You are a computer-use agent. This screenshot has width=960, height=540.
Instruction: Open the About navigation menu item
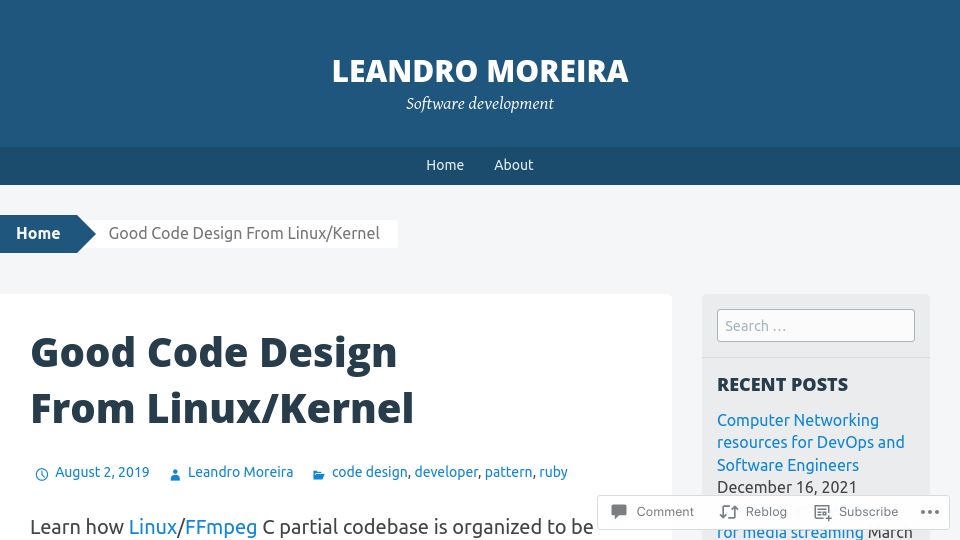(513, 165)
